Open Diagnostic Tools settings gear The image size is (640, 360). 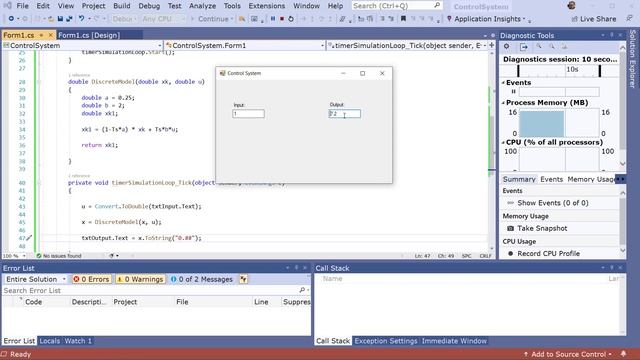pos(507,47)
